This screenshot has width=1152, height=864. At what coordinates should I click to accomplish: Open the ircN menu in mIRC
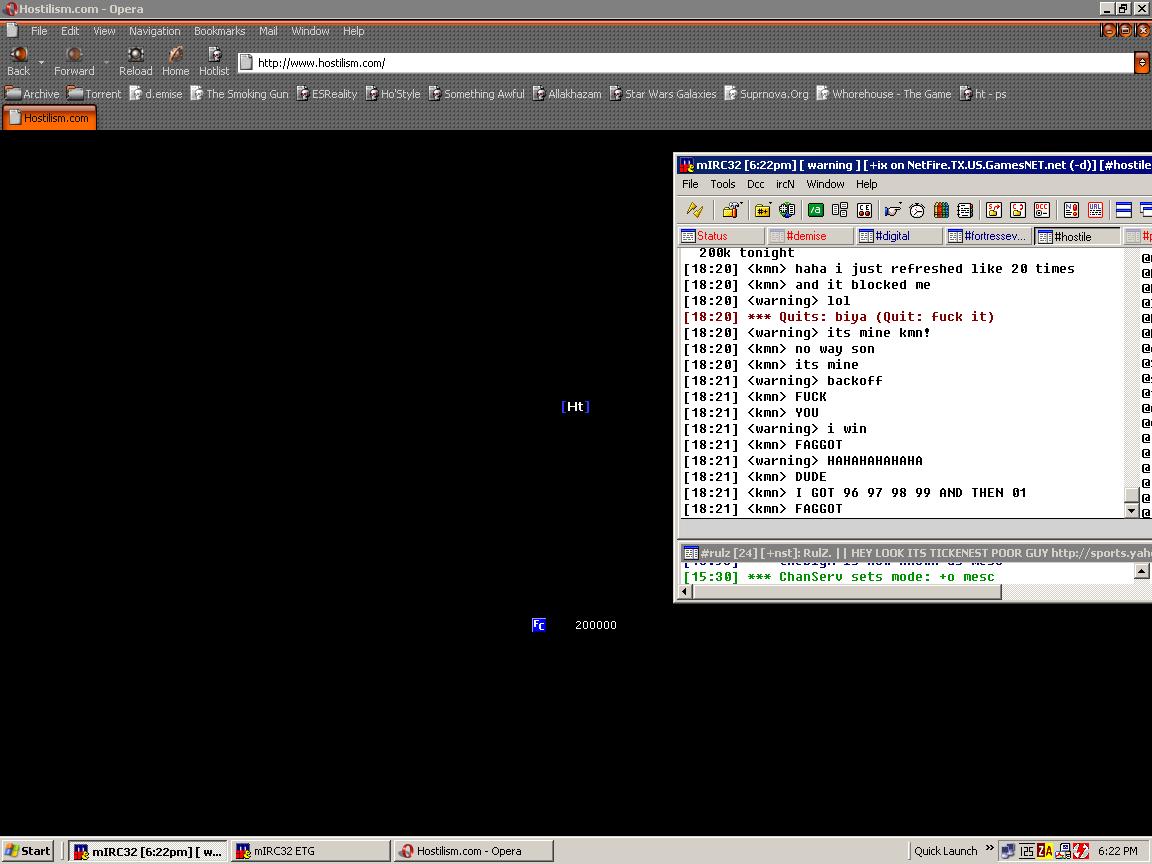(x=785, y=184)
